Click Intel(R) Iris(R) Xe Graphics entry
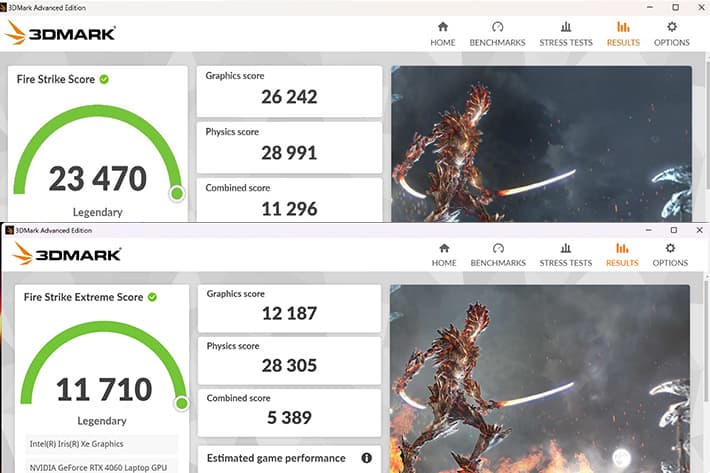Screen dimensions: 710x473 tap(102, 444)
